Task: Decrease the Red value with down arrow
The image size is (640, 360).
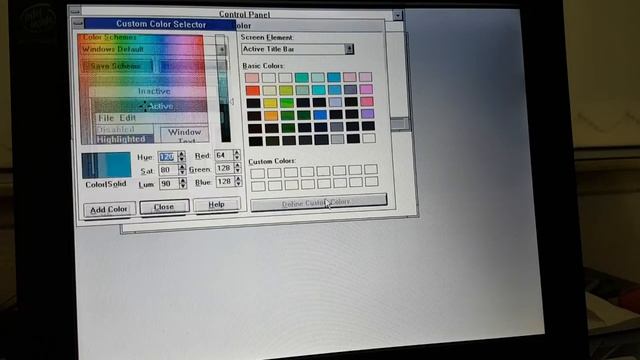Action: tap(236, 158)
